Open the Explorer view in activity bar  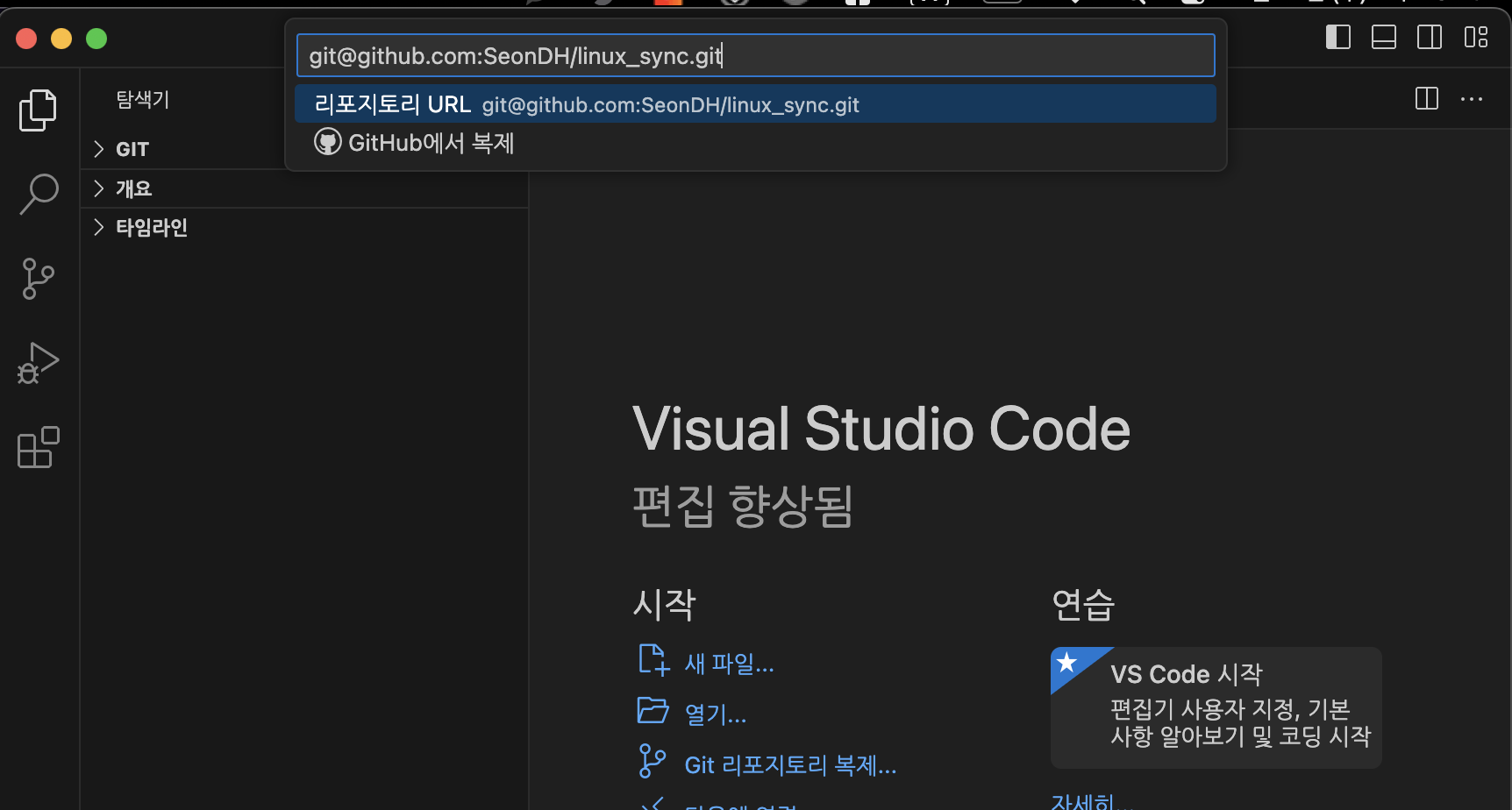38,110
